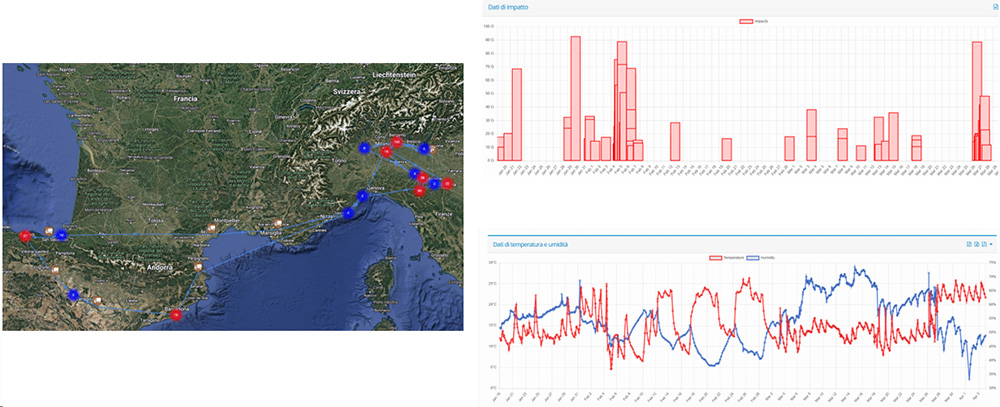The image size is (1000, 407).
Task: Click the Dati di impatto panel title
Action: pos(509,7)
